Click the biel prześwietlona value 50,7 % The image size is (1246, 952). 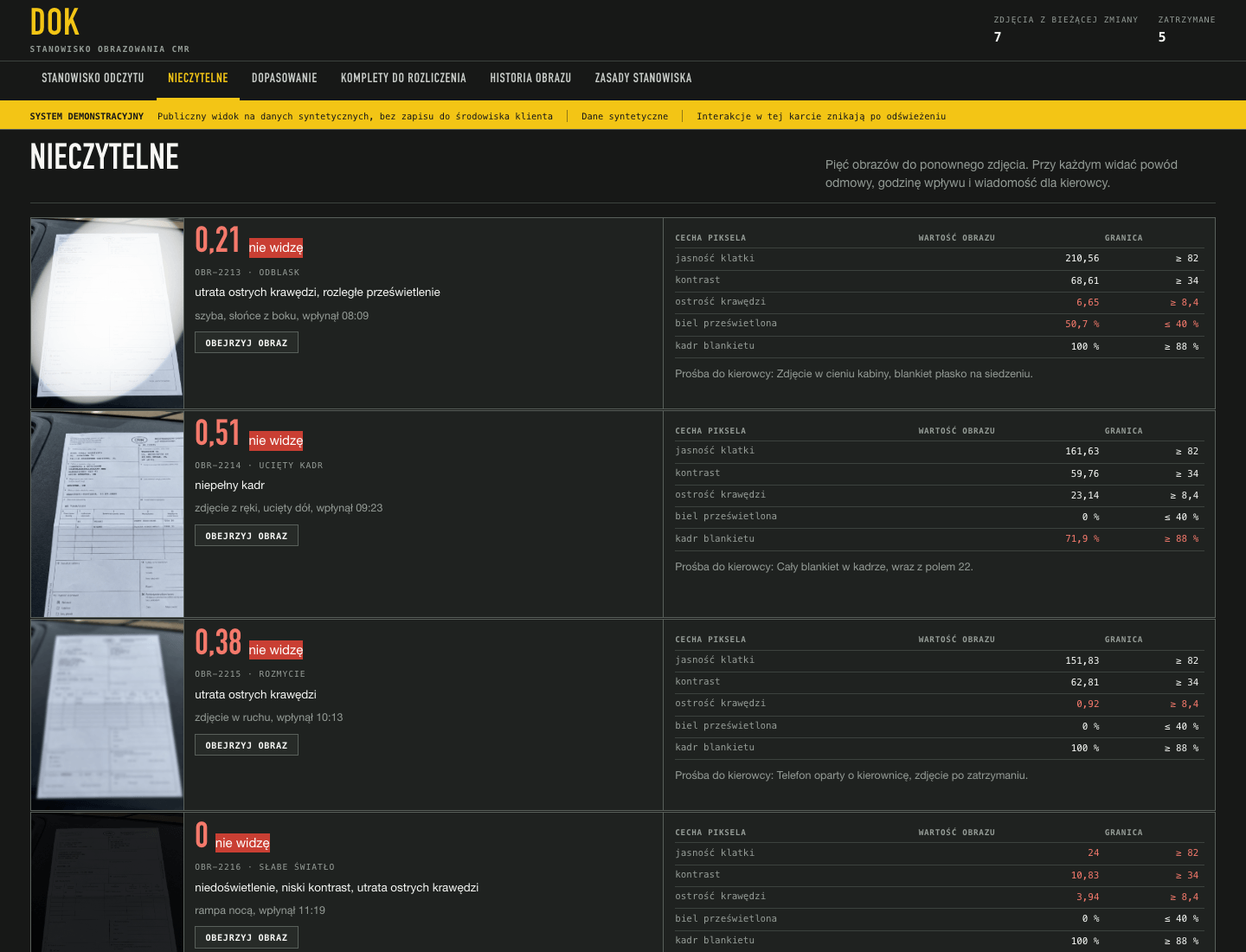[1082, 324]
